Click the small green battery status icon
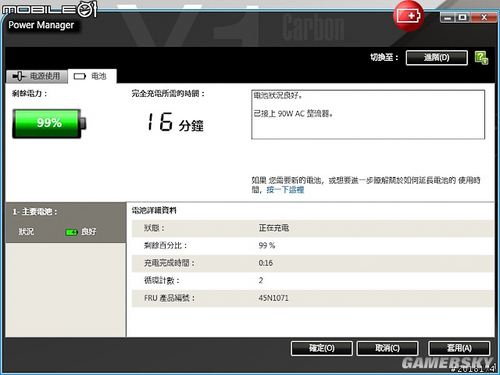500x375 pixels. [x=71, y=232]
